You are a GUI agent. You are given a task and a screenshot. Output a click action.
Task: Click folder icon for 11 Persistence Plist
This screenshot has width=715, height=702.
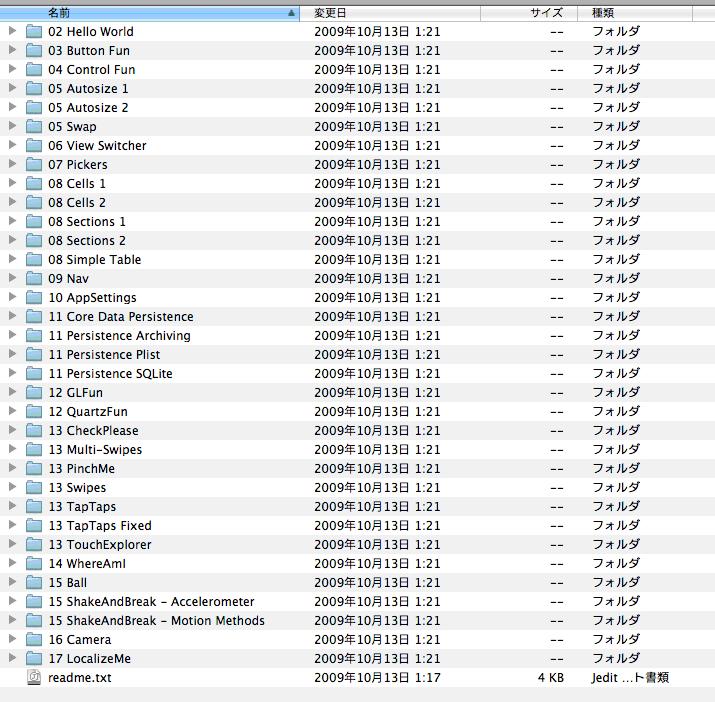(x=34, y=354)
